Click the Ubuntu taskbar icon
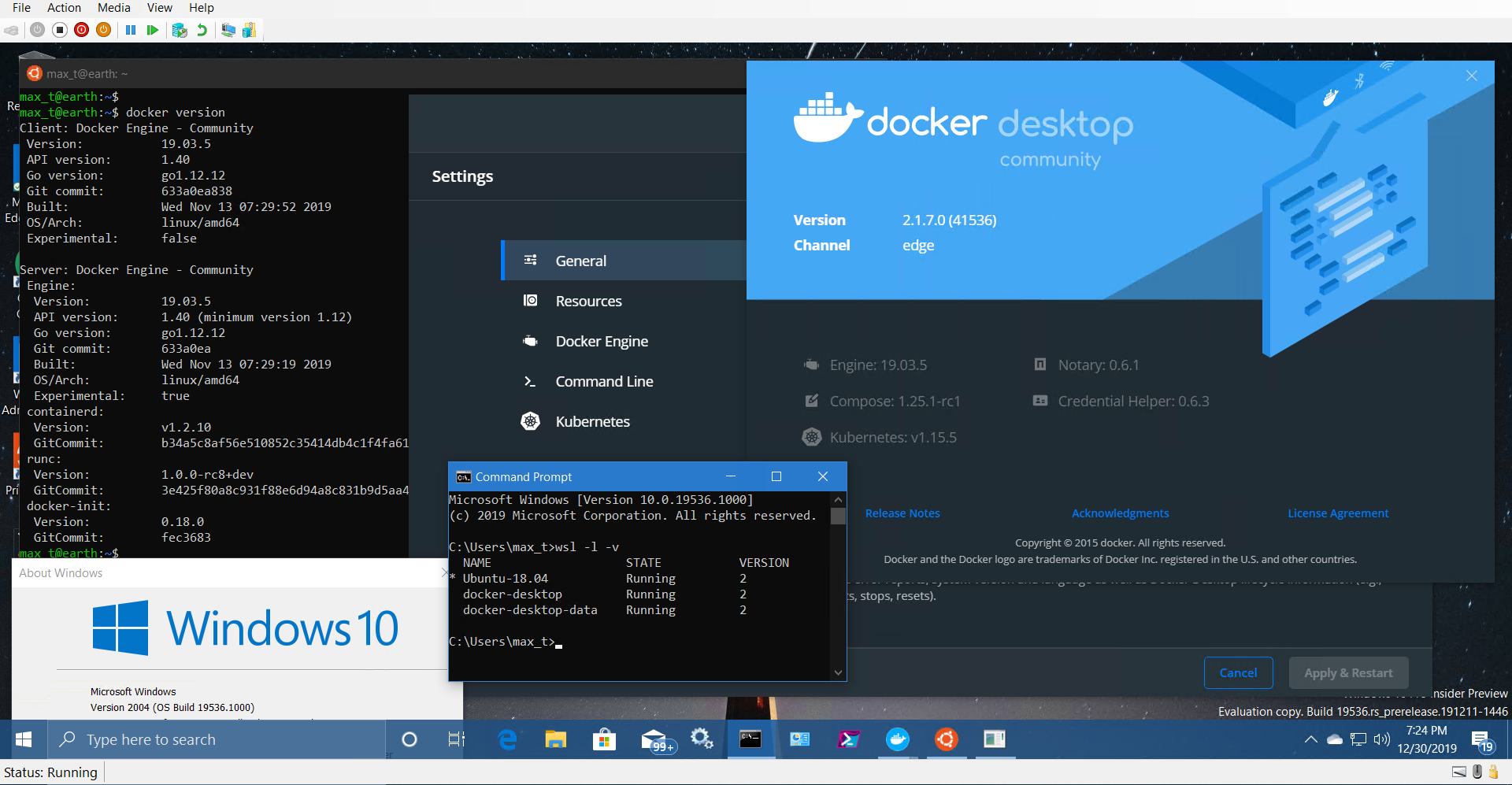 tap(946, 739)
